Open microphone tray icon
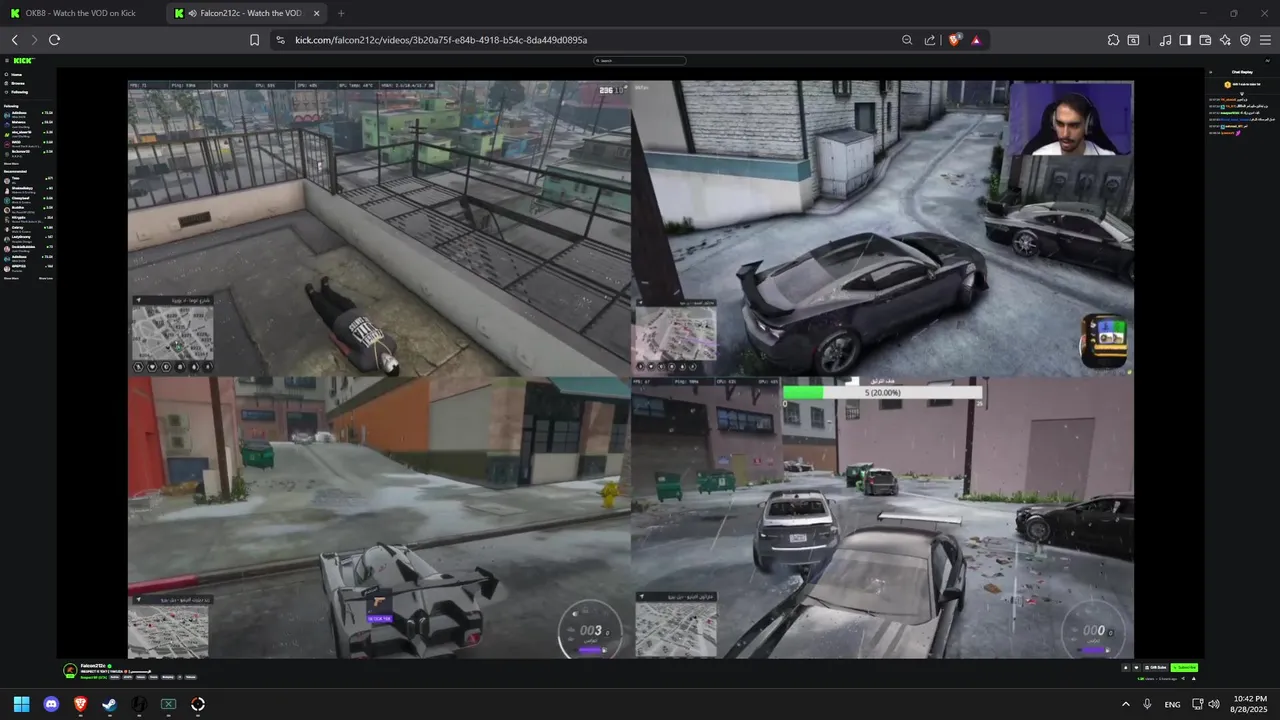The width and height of the screenshot is (1280, 720). click(1147, 704)
